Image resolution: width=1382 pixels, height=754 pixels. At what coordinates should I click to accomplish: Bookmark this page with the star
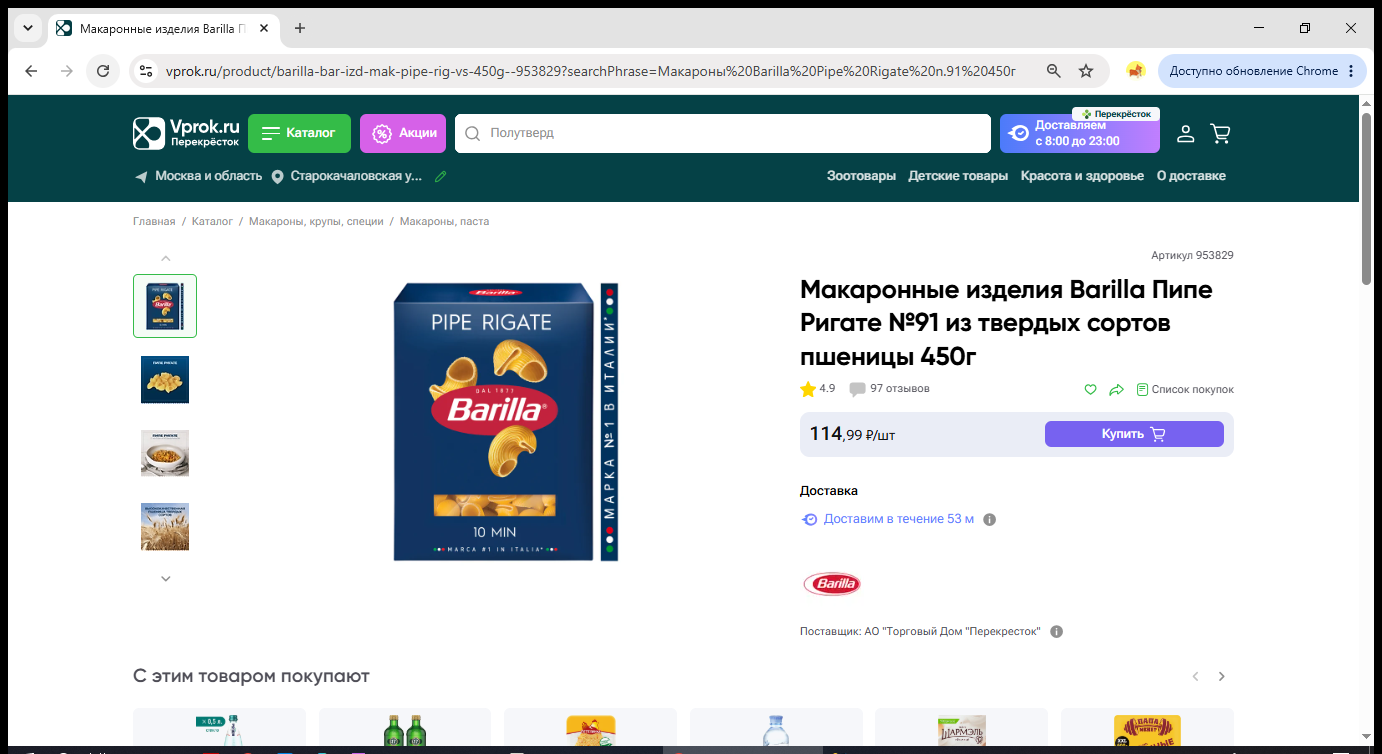(1086, 71)
